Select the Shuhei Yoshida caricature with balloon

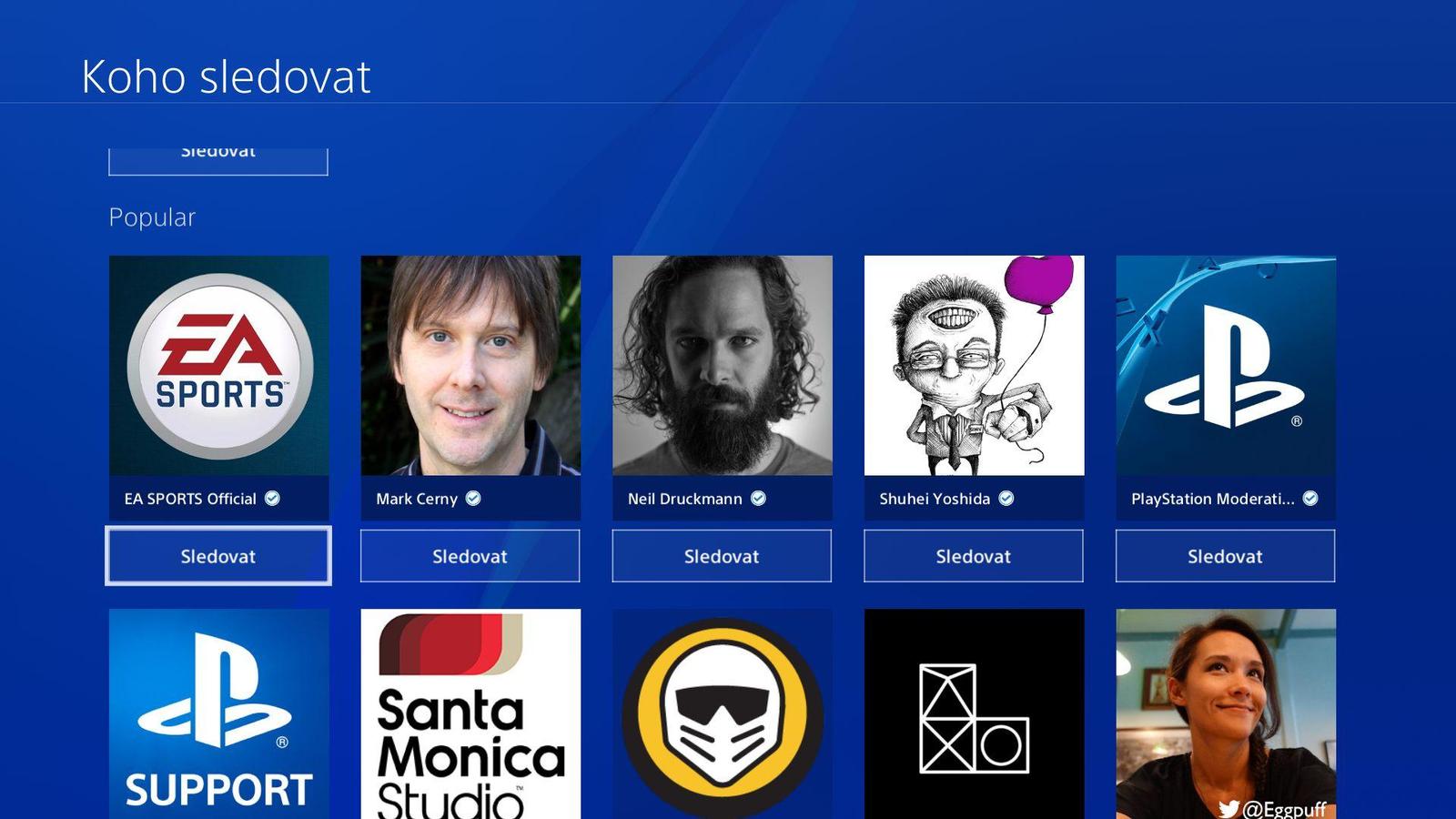coord(974,365)
